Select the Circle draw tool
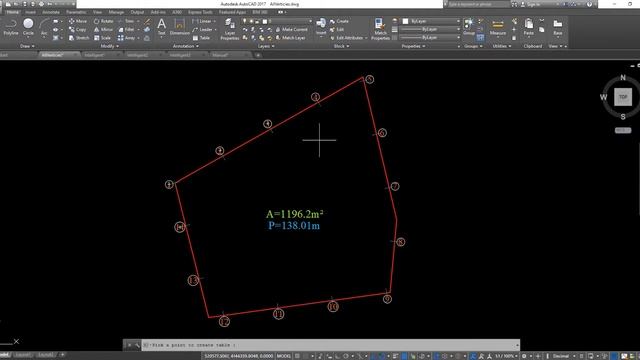Viewport: 640px width, 360px height. [x=28, y=27]
